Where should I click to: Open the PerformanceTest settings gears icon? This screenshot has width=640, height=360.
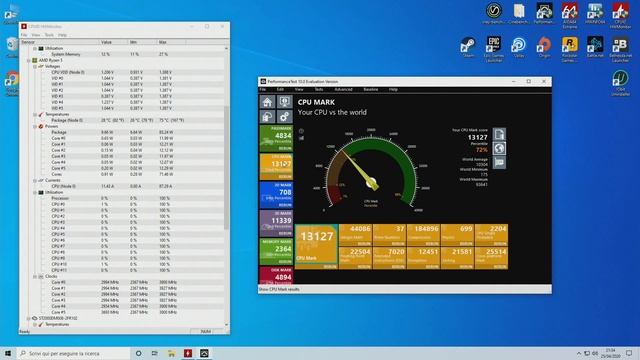pos(284,117)
